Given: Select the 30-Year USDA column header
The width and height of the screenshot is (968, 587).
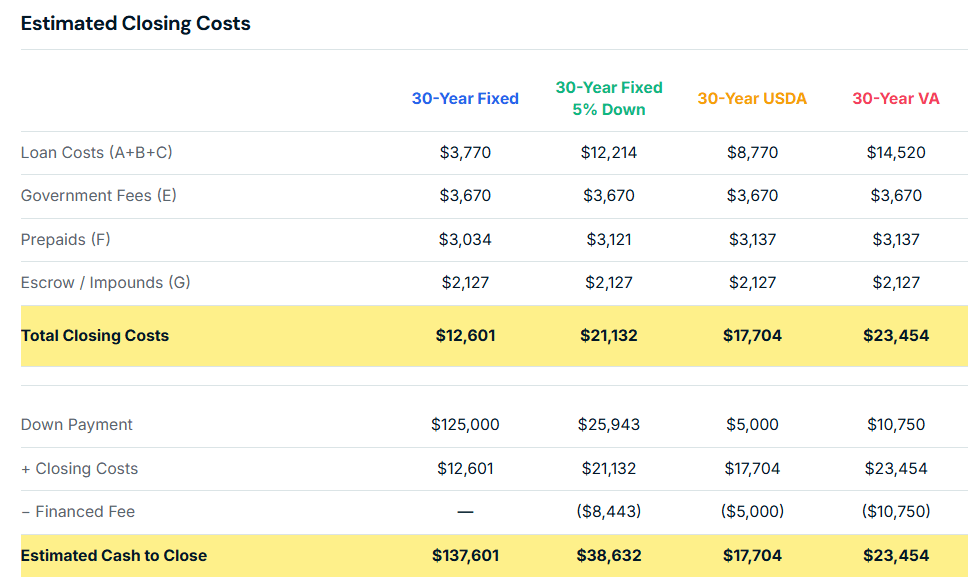Looking at the screenshot, I should 751,98.
